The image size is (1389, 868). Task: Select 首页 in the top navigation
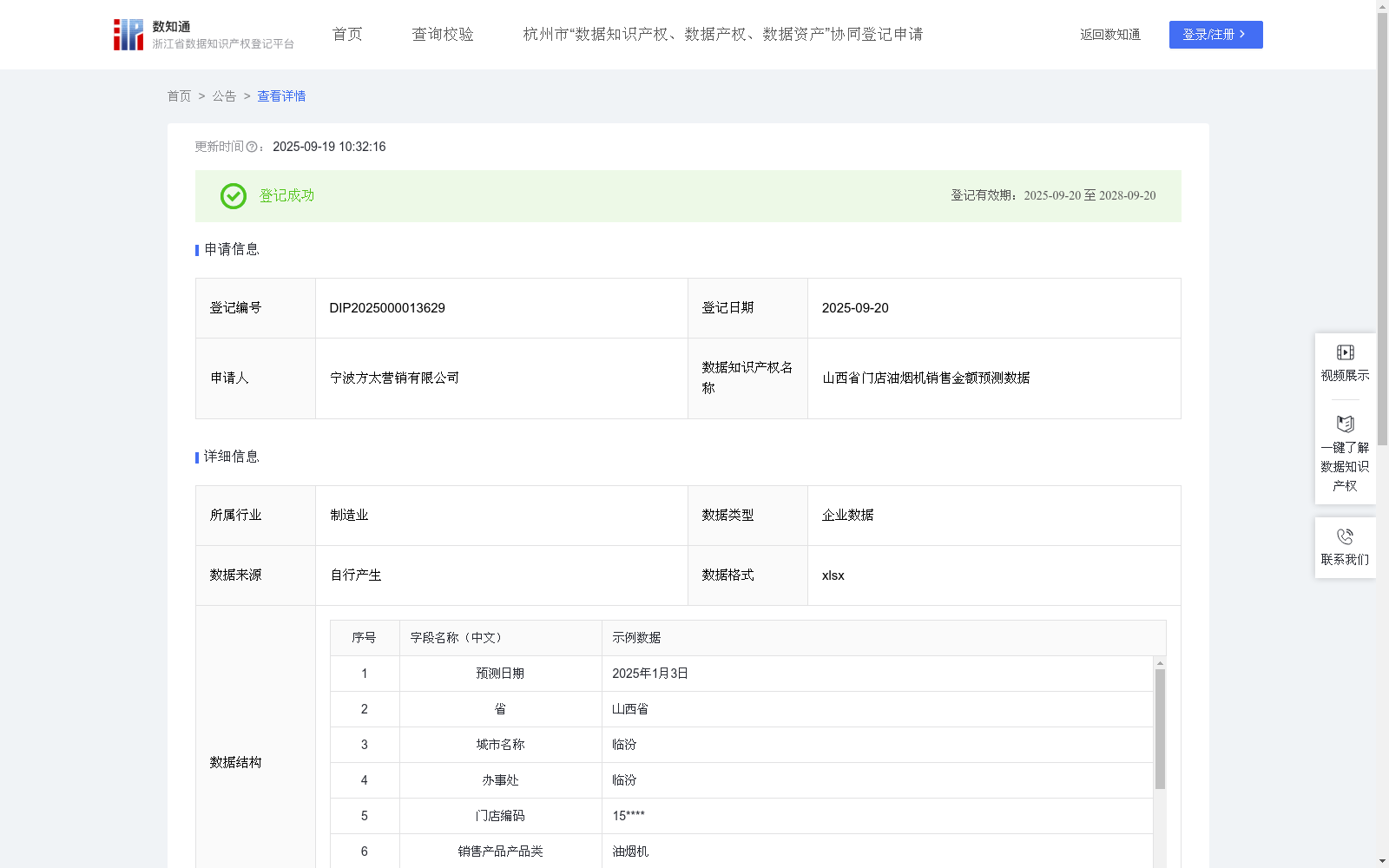[x=346, y=34]
